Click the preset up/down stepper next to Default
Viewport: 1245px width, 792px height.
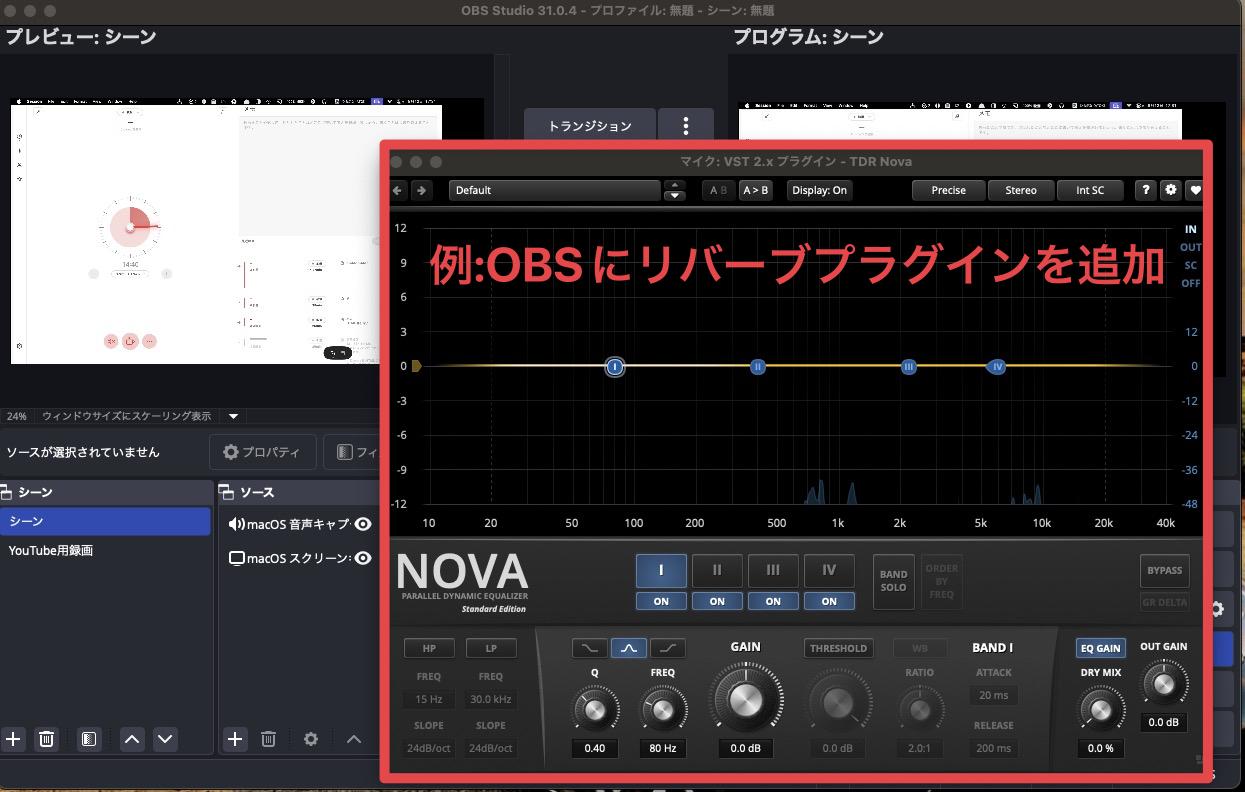click(x=675, y=190)
